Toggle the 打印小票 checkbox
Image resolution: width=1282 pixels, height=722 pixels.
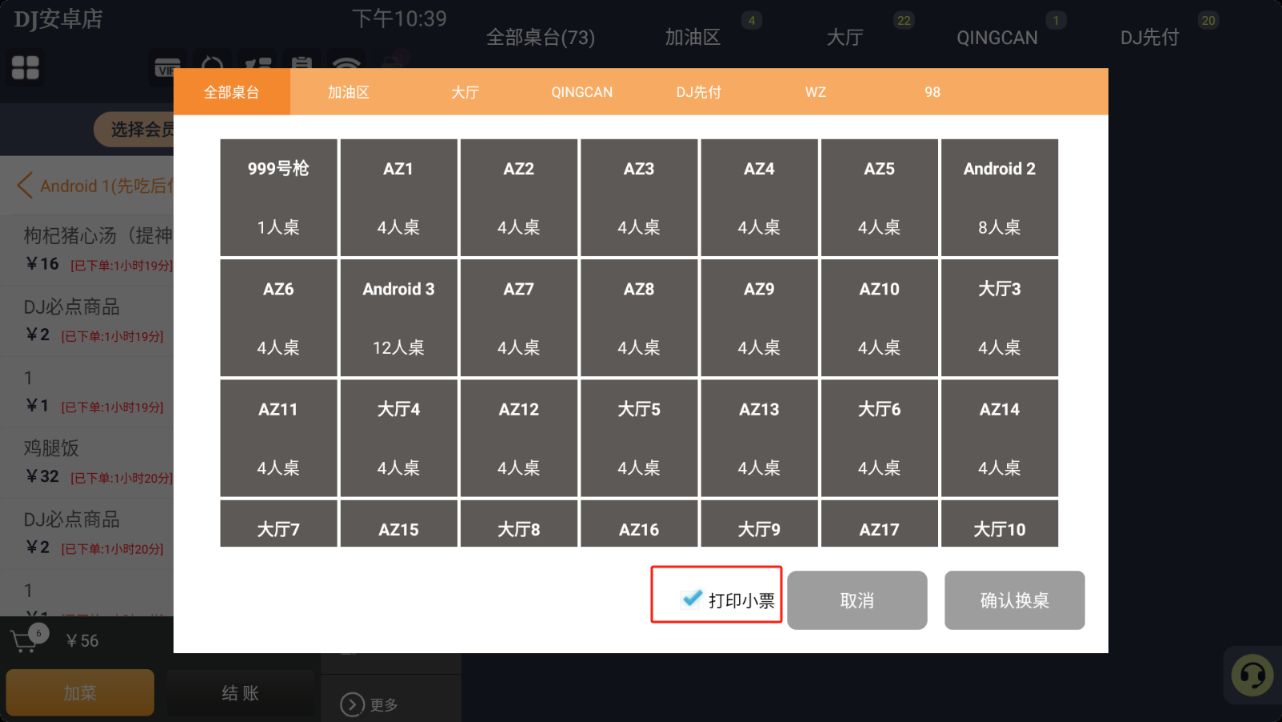(x=691, y=598)
